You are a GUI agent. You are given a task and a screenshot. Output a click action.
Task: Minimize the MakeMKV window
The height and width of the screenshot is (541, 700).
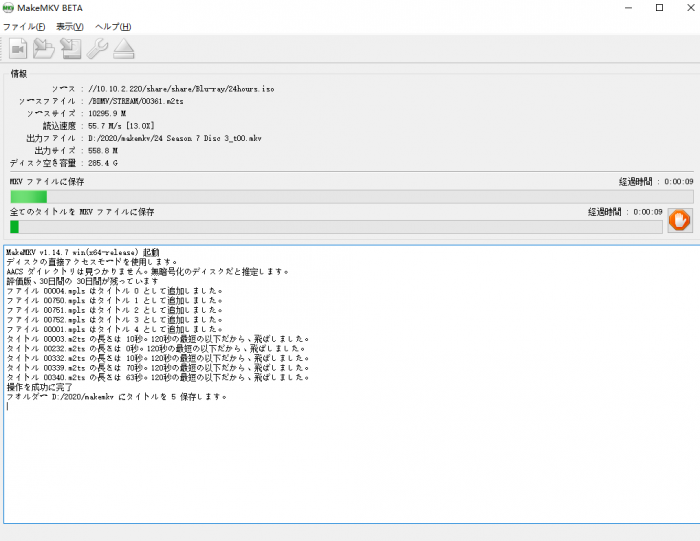point(628,8)
